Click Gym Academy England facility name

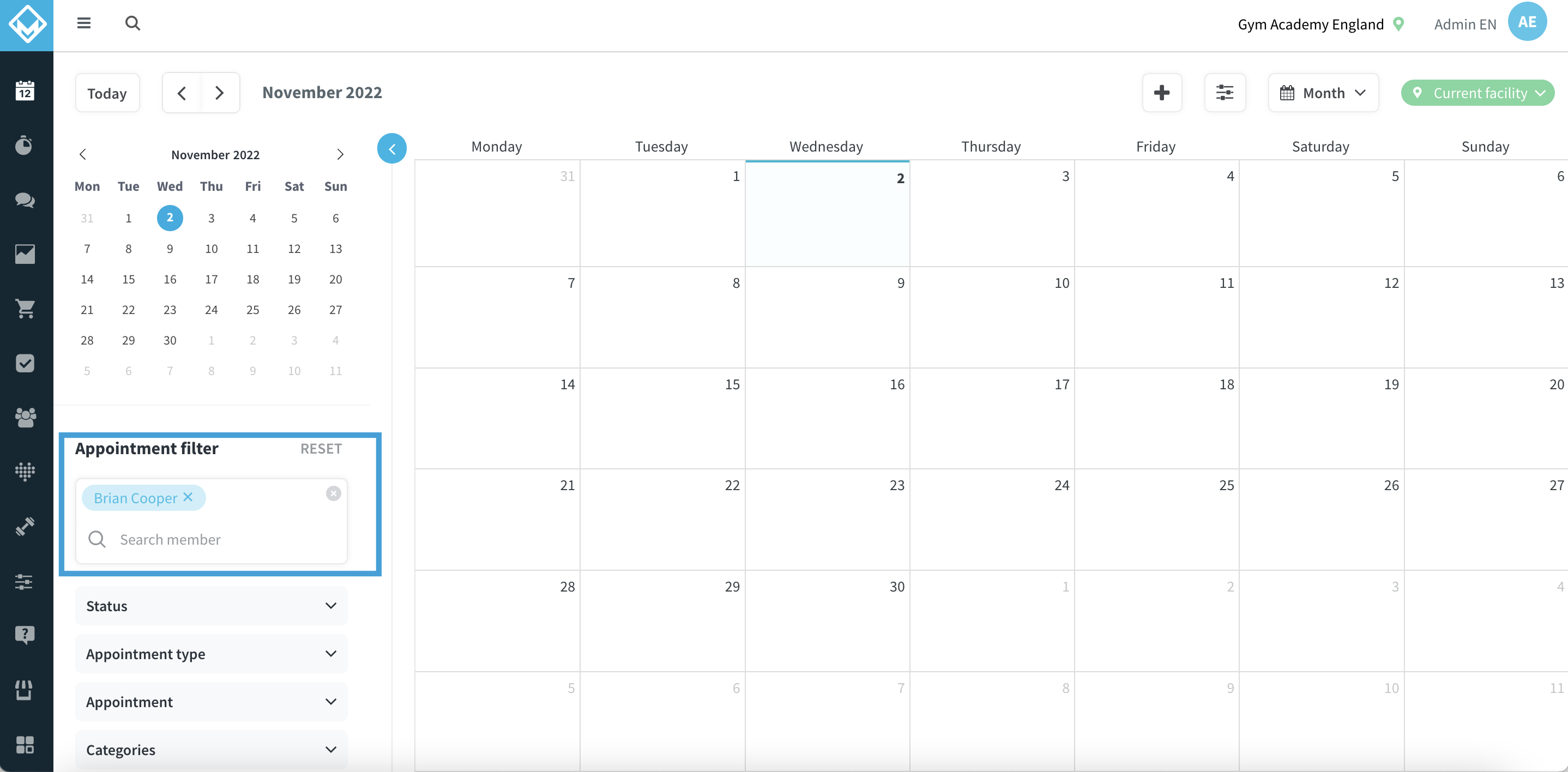tap(1311, 25)
